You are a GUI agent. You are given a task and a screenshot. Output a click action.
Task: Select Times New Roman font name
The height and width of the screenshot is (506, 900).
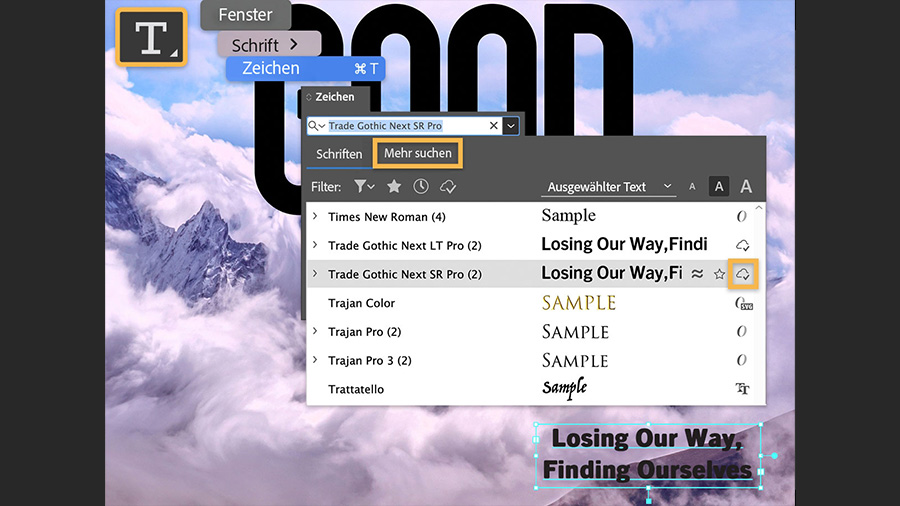[386, 217]
